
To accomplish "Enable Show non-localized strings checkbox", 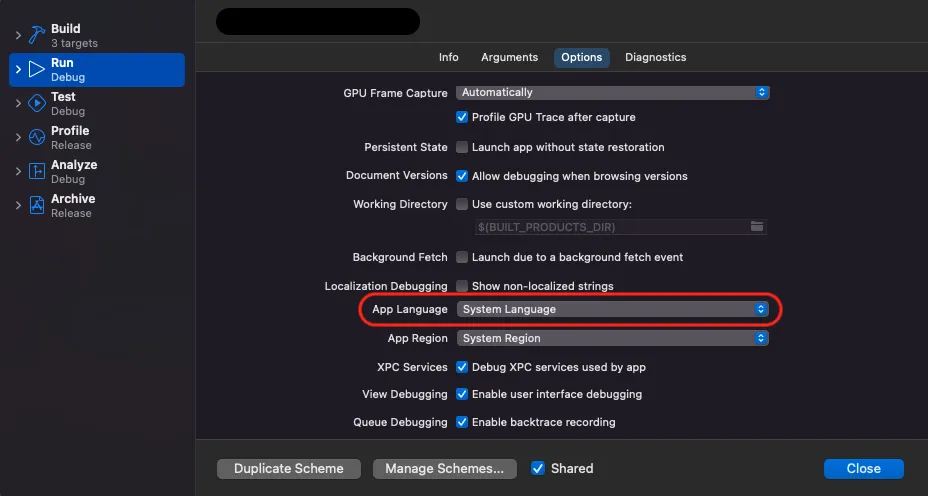I will [x=462, y=286].
